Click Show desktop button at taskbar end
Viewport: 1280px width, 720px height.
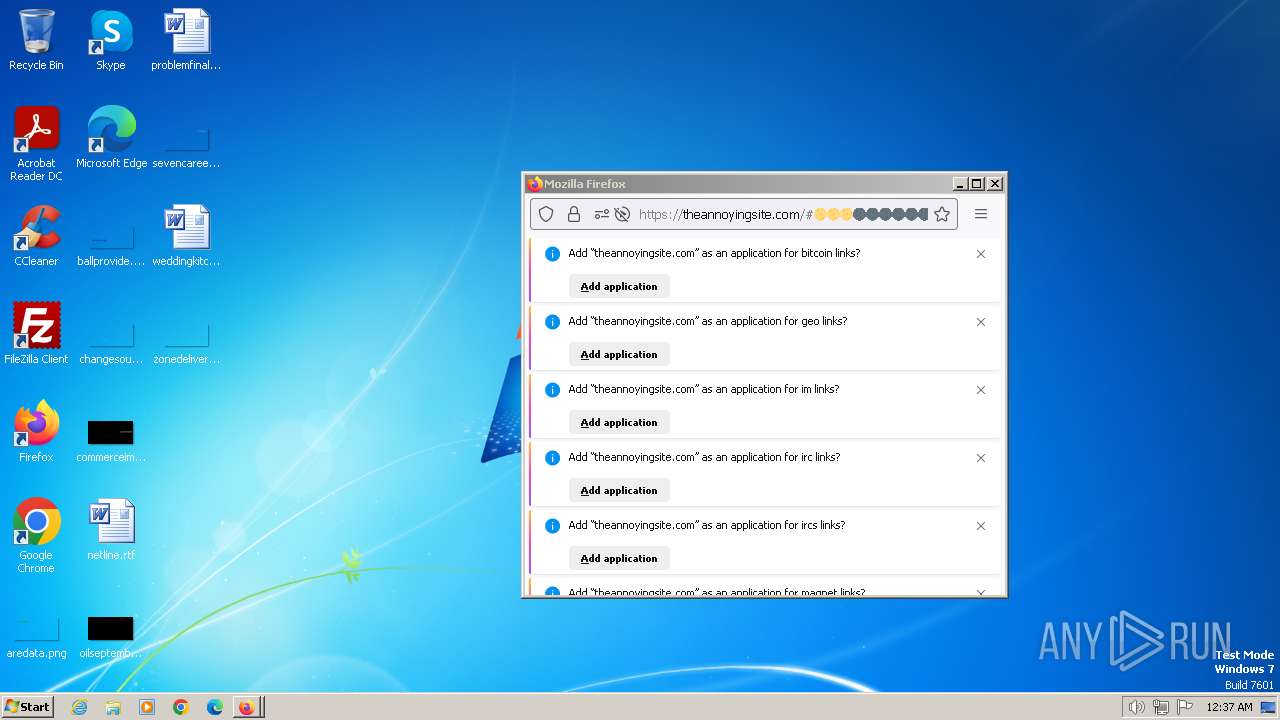click(x=1270, y=707)
